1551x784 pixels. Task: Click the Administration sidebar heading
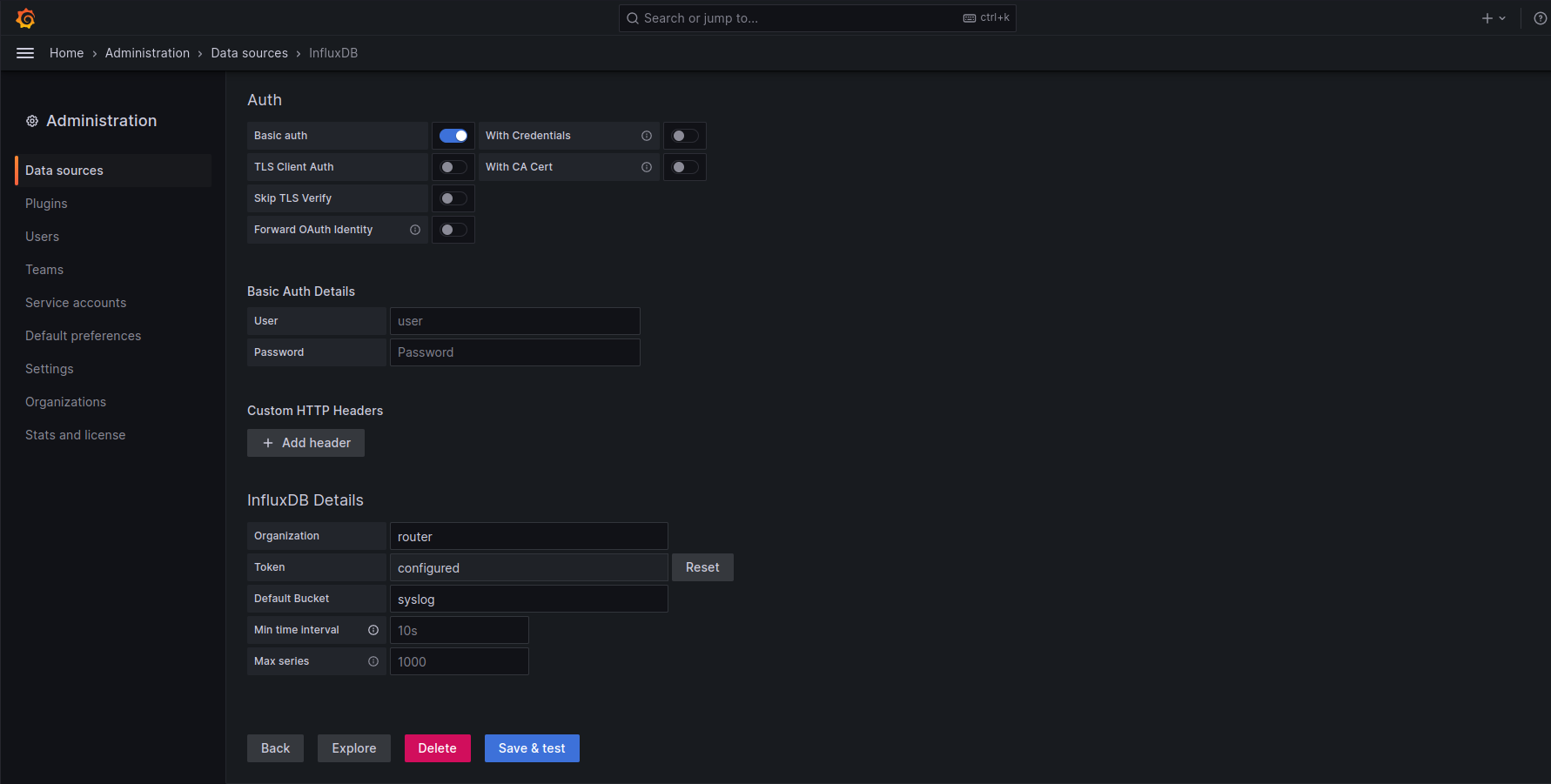coord(102,121)
